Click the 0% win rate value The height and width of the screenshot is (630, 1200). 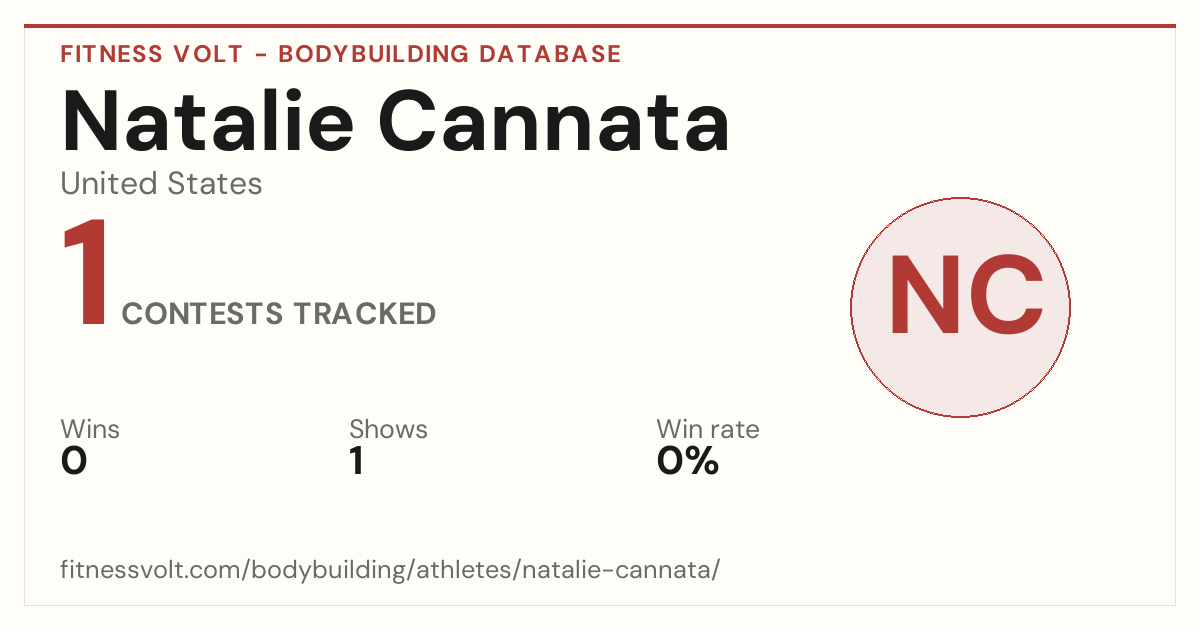[687, 461]
